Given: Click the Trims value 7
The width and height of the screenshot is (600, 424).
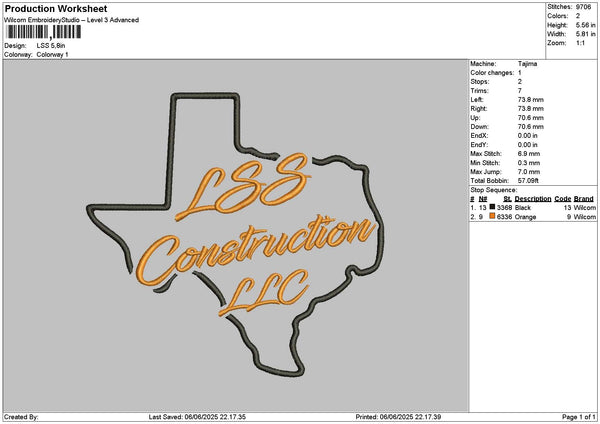Looking at the screenshot, I should coord(520,91).
